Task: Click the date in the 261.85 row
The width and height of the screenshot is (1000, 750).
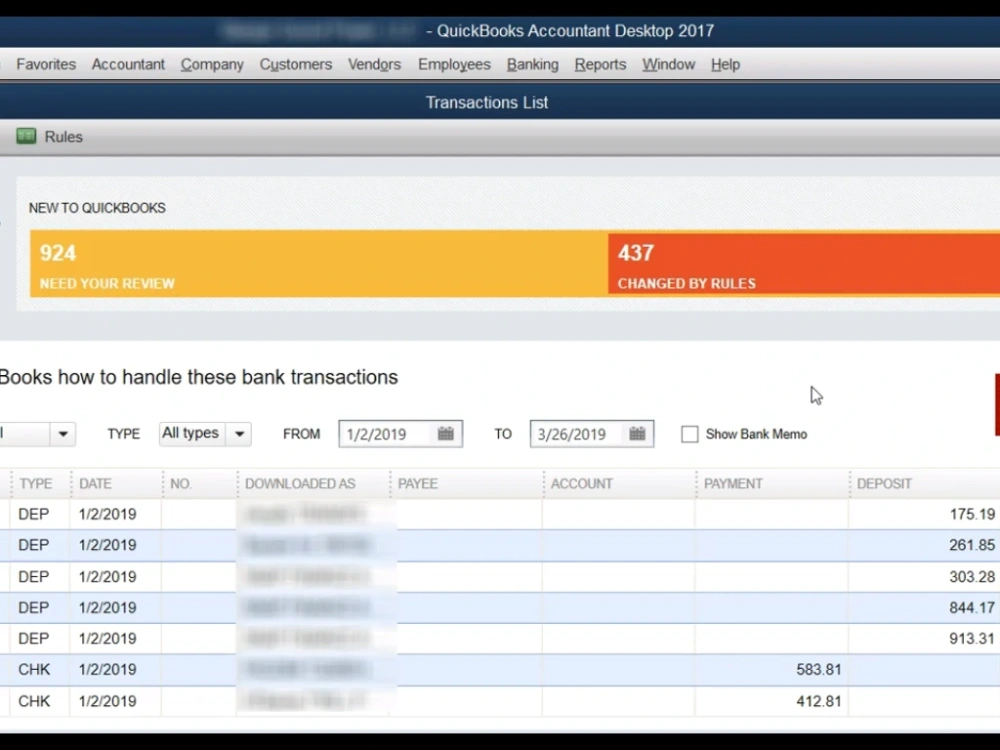Action: [107, 545]
